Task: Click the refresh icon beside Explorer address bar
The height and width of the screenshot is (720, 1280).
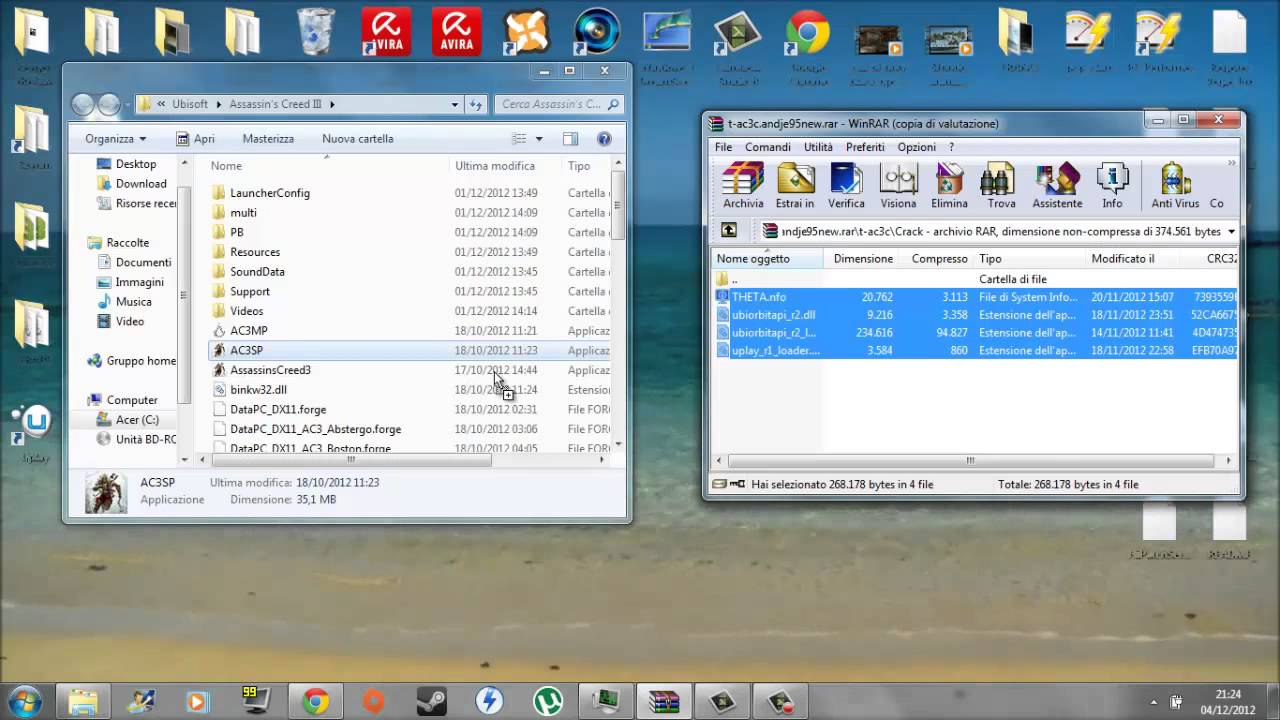Action: click(476, 104)
